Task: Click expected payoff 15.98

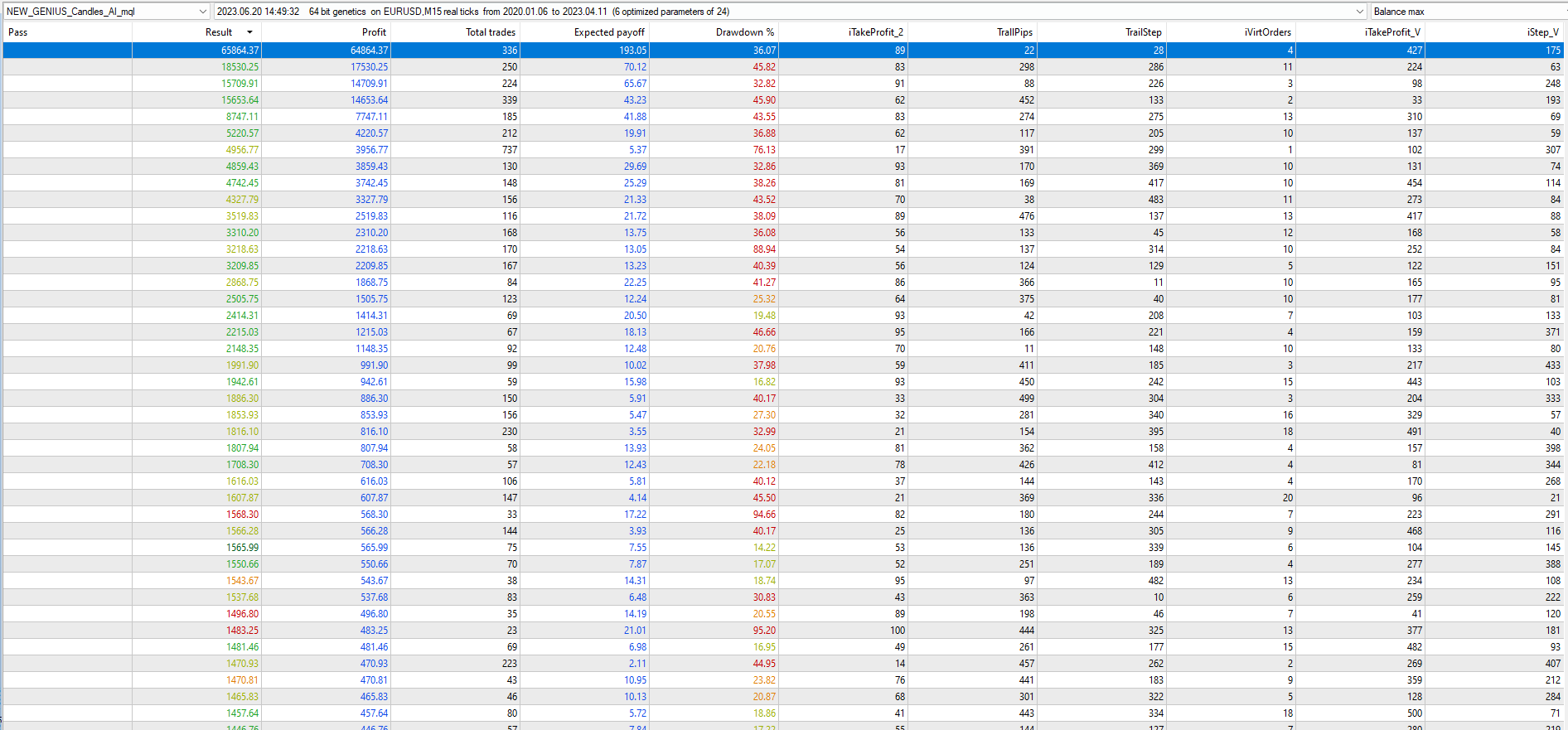Action: tap(635, 382)
